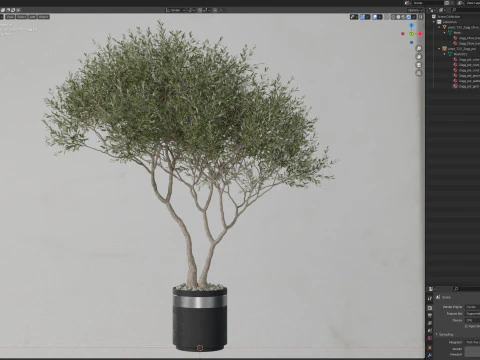Open the Add menu in viewport header
Screen dimensions: 480x360
(x=32, y=17)
